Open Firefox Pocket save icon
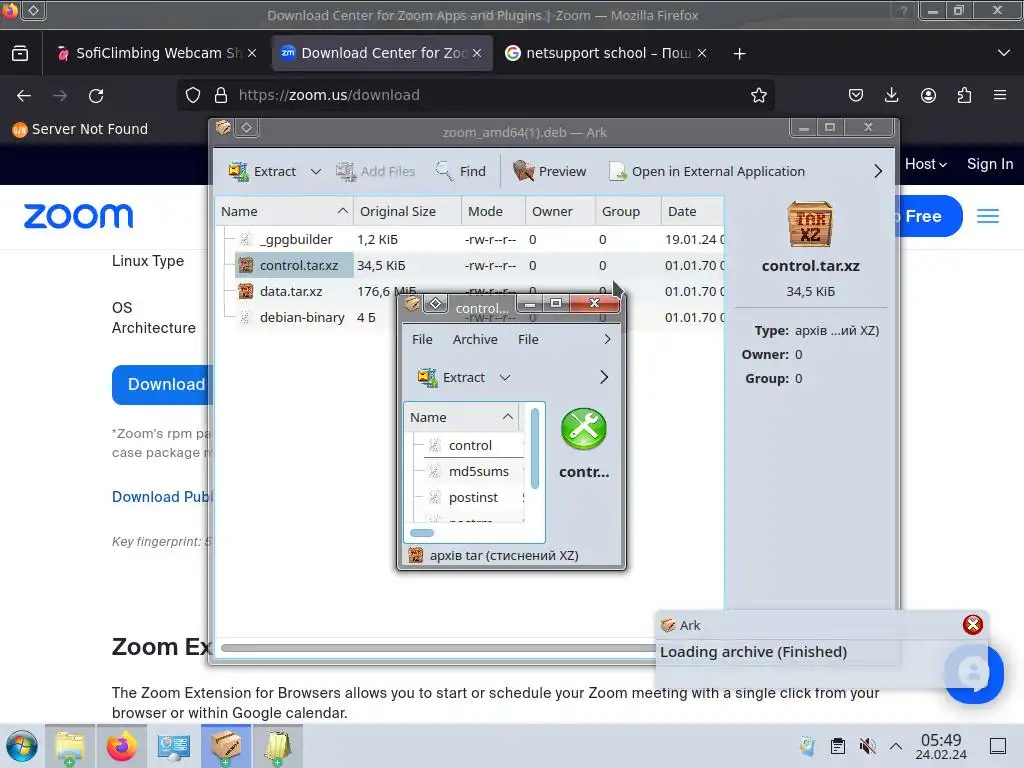The image size is (1024, 768). tap(856, 95)
